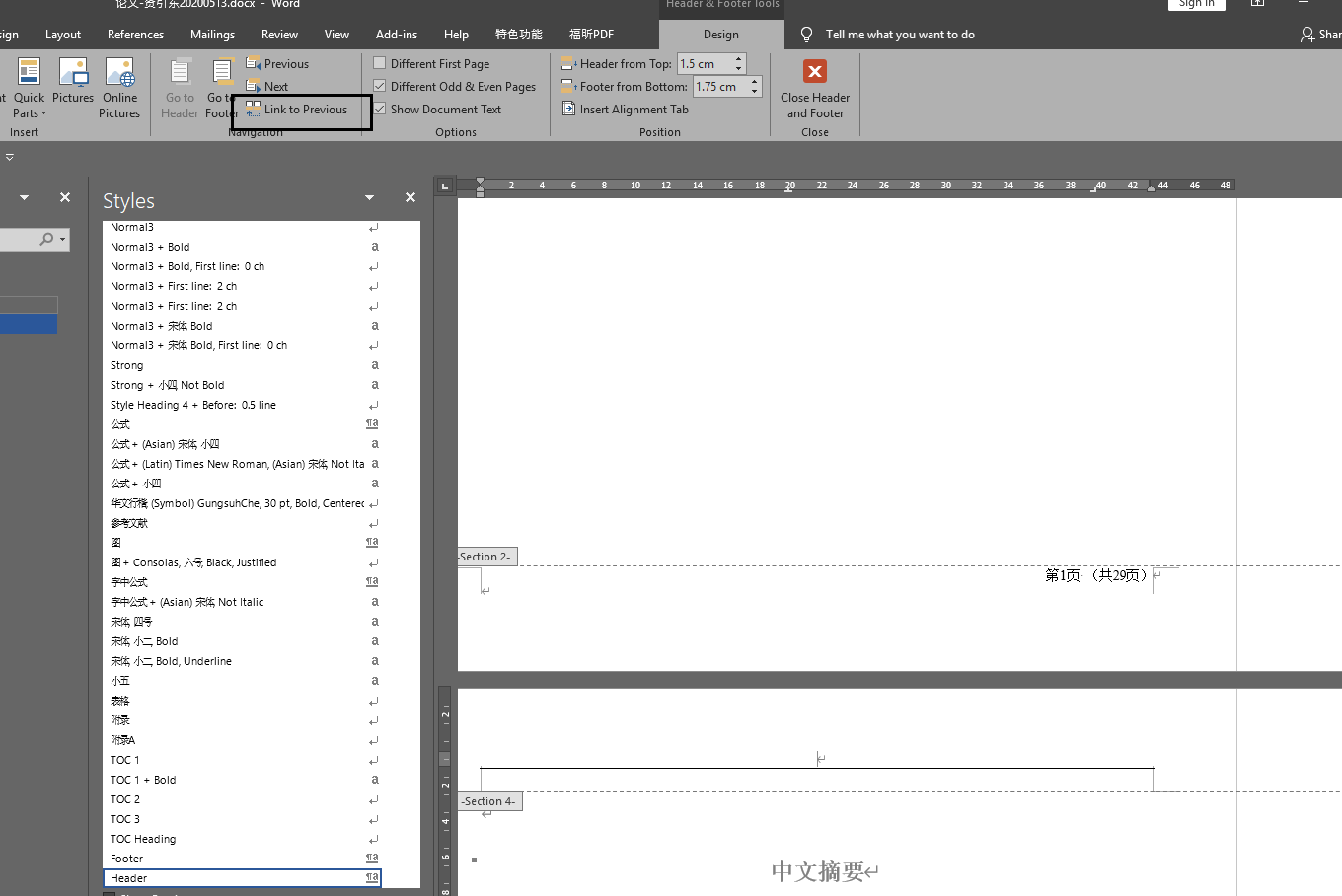This screenshot has height=896, width=1342.
Task: Open 福昕PDF tab
Action: [x=591, y=35]
